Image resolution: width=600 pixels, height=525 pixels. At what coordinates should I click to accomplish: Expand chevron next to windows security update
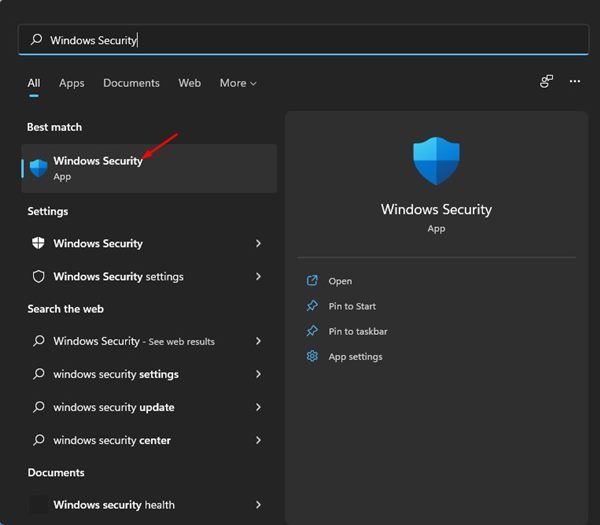click(258, 407)
